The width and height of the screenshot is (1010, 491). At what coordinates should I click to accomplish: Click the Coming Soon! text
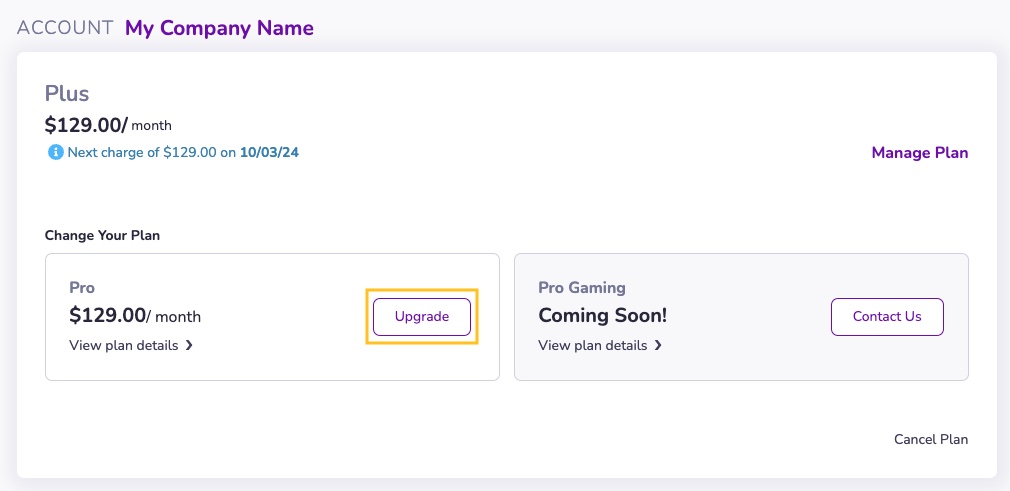click(x=602, y=316)
